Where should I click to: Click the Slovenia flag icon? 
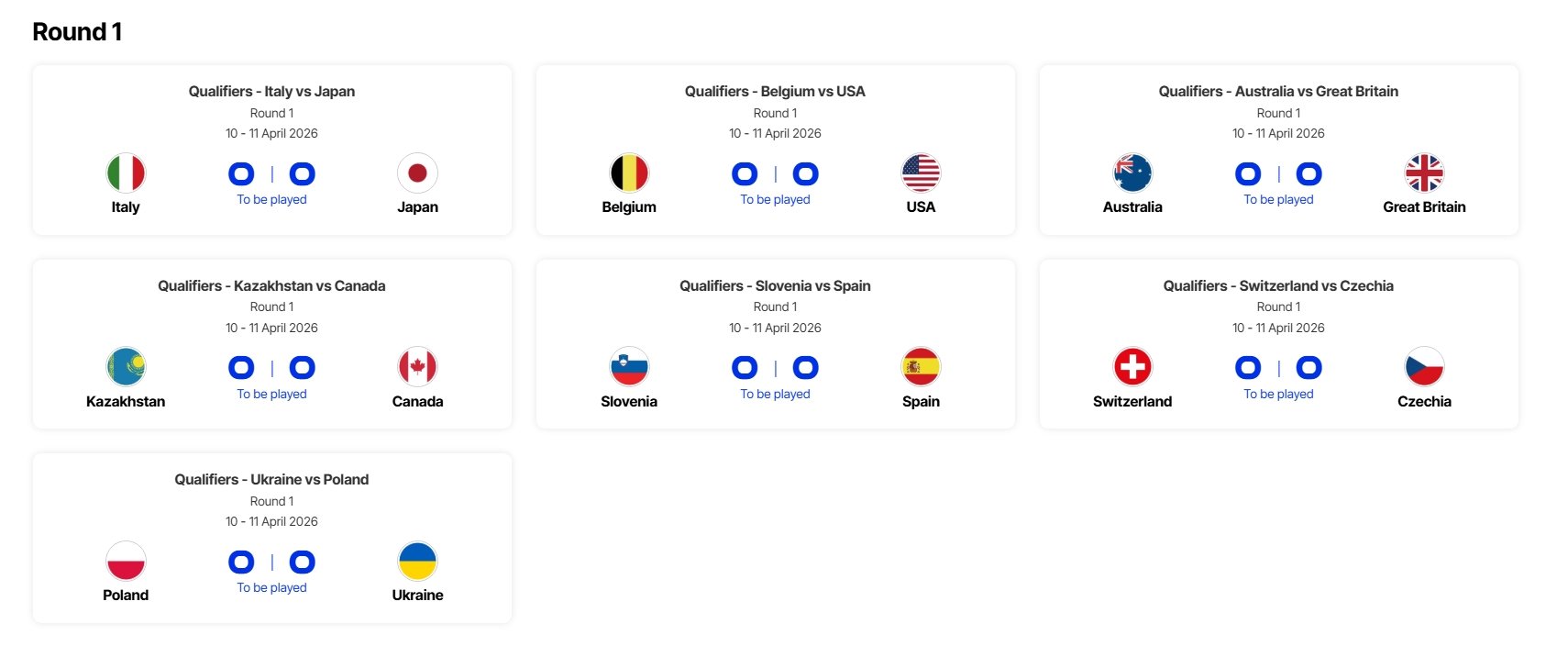click(x=629, y=367)
